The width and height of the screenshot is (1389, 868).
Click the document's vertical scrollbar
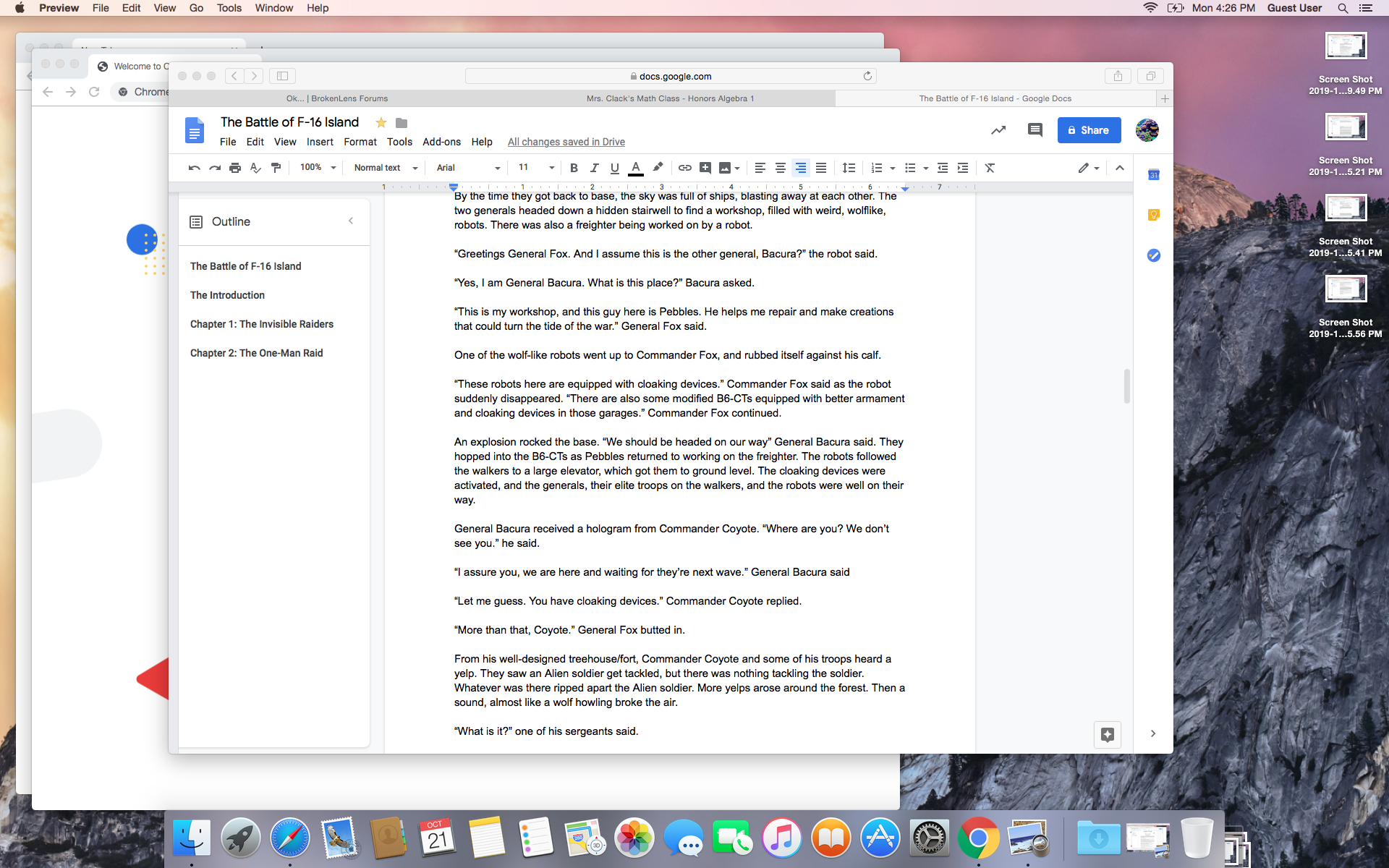pos(1126,386)
